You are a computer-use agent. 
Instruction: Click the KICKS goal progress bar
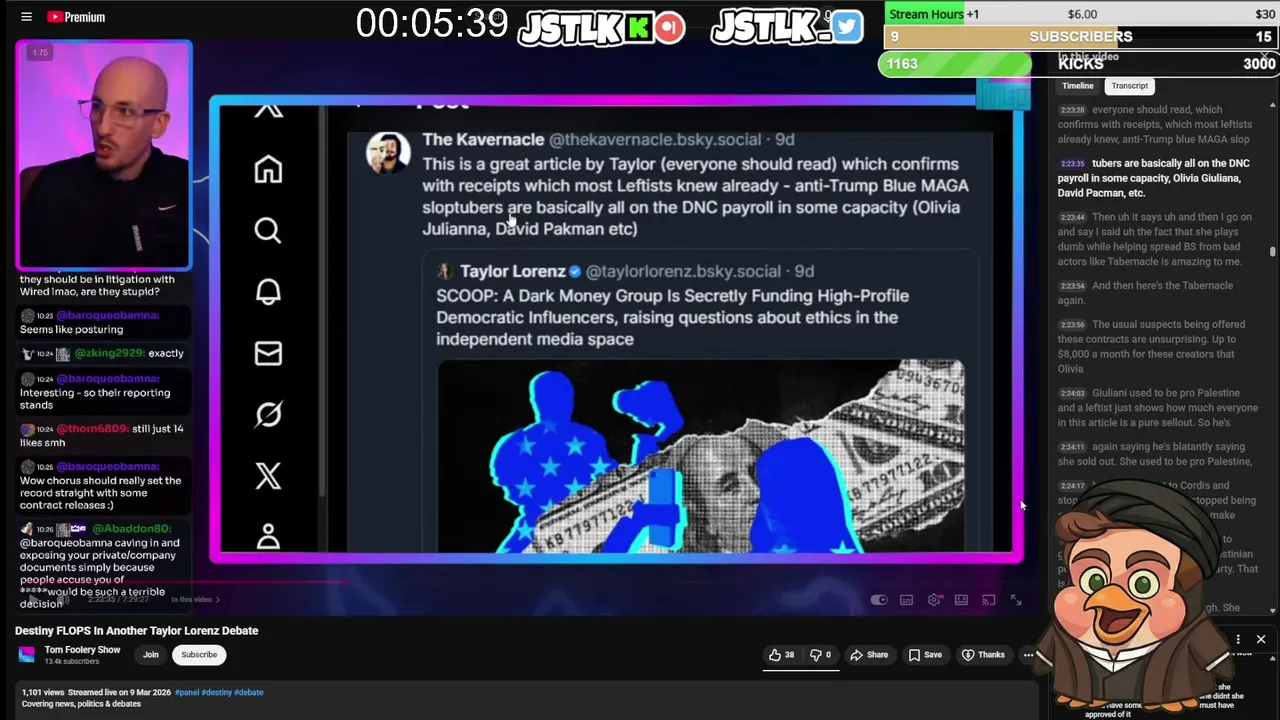[x=1080, y=63]
